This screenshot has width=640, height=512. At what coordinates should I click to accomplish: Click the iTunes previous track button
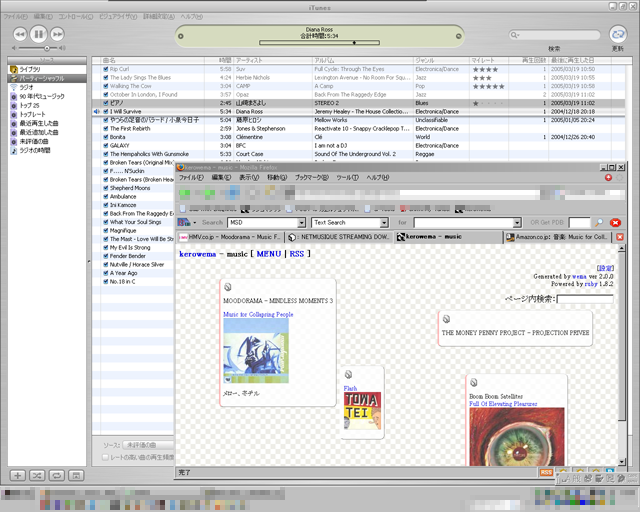(x=20, y=34)
